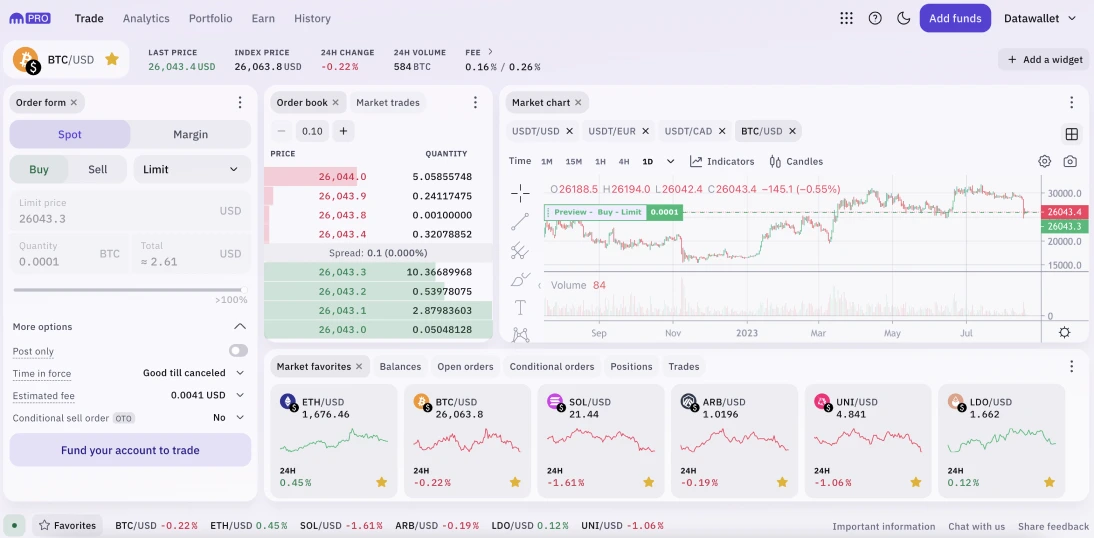The image size is (1094, 538).
Task: Open the Datawallet account dropdown
Action: pos(1040,18)
